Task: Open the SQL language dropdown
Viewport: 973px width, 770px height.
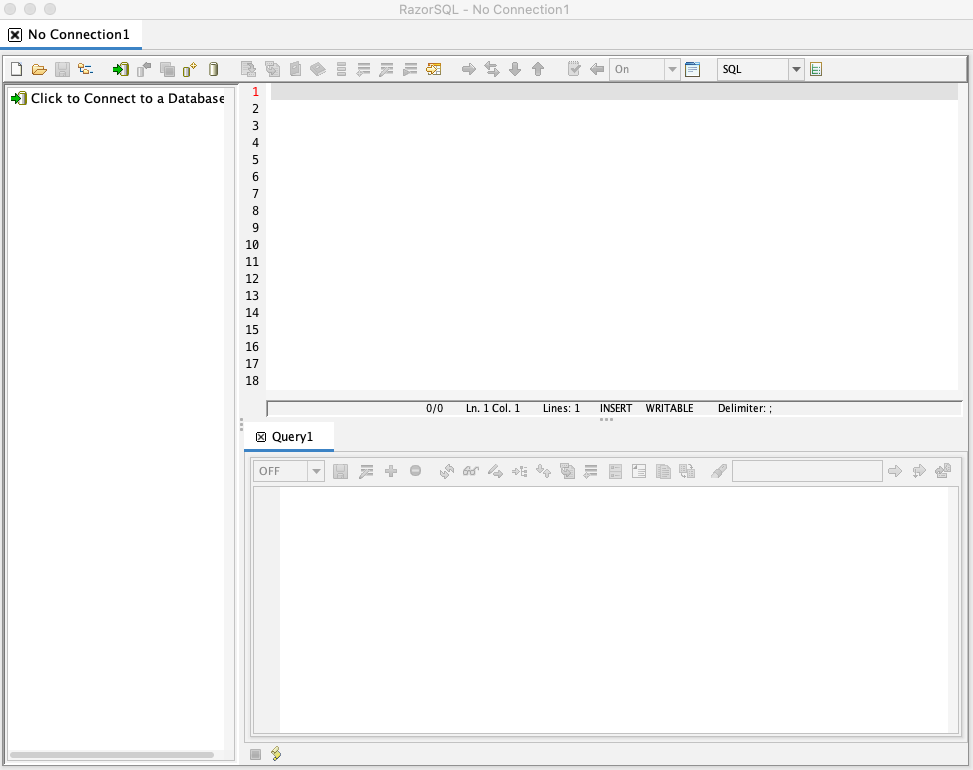Action: (796, 69)
